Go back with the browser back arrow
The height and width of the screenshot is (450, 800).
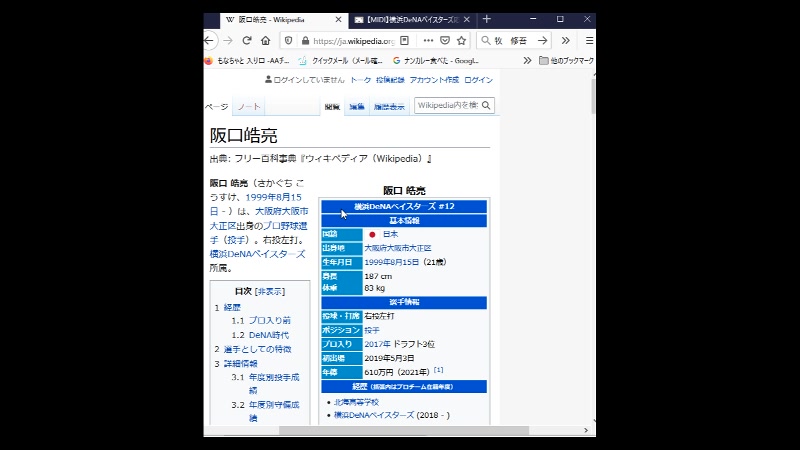[209, 40]
